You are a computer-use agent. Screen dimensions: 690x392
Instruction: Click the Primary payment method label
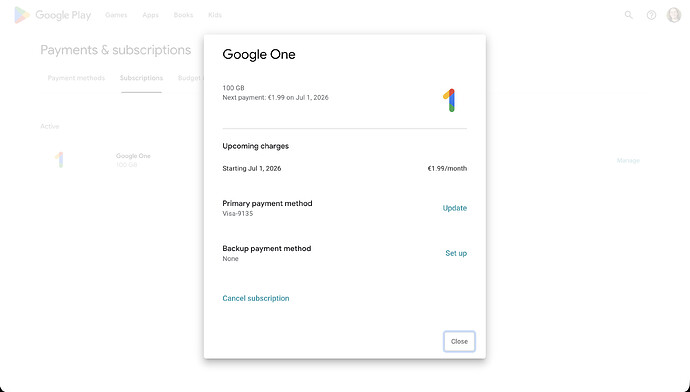[x=267, y=203]
